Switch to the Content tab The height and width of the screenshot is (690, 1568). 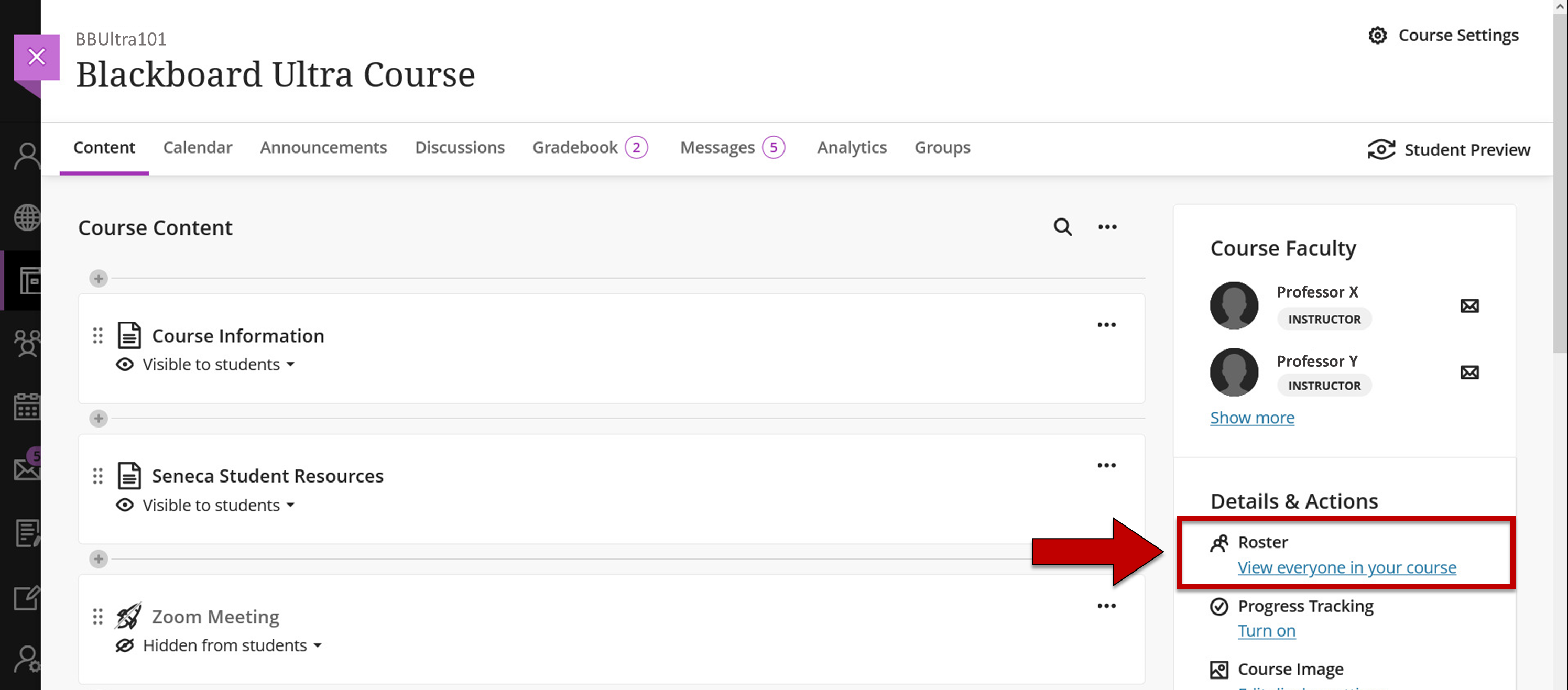click(104, 148)
